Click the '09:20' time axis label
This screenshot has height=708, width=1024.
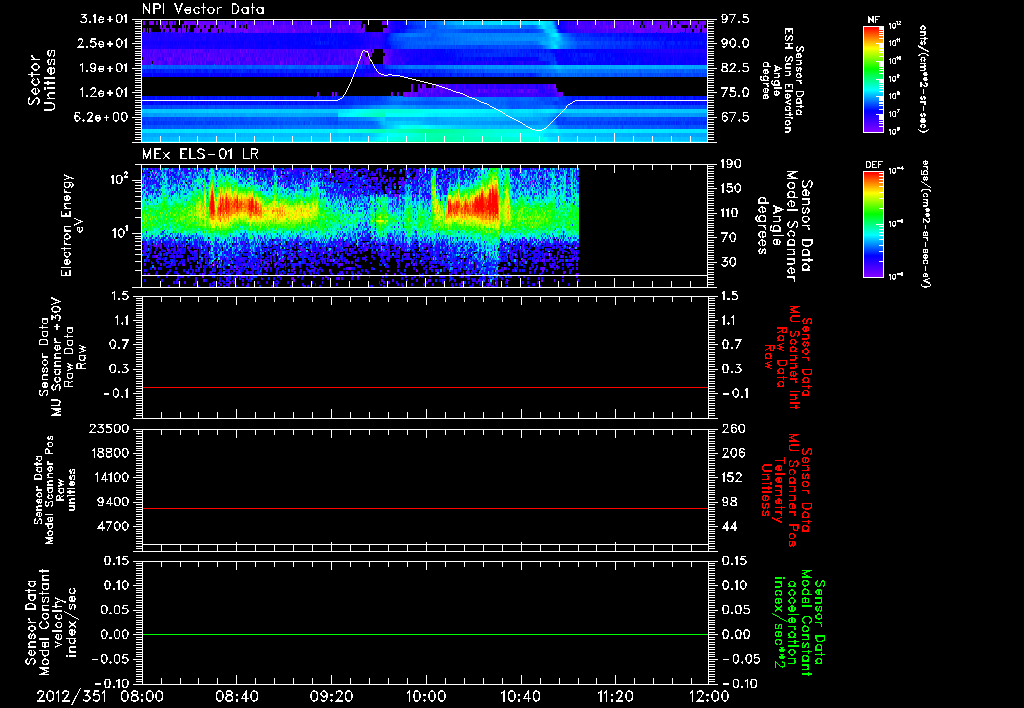pos(331,696)
